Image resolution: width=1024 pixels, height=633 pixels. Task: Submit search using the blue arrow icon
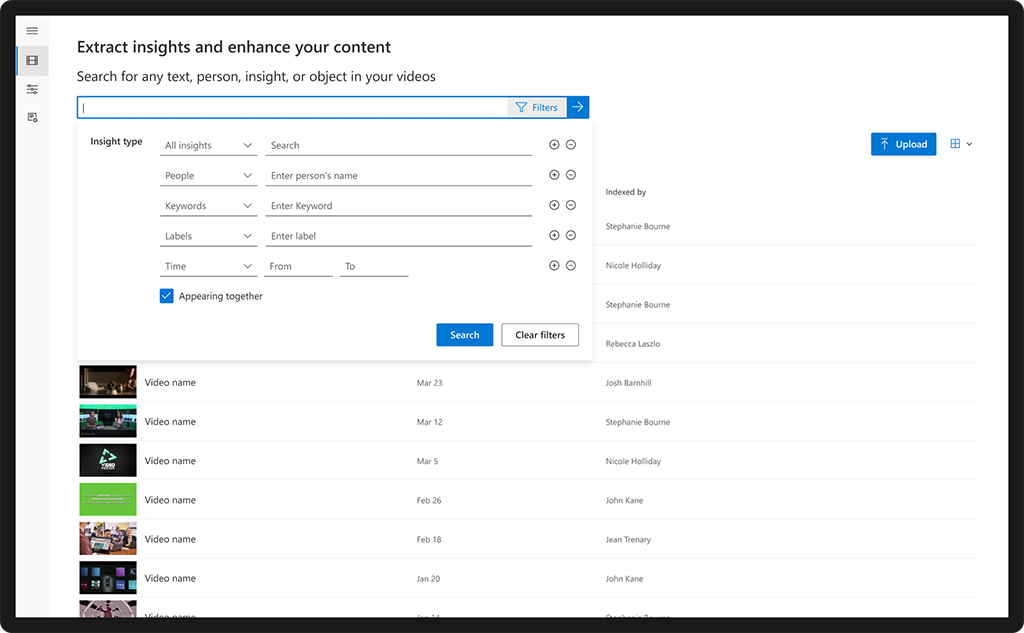[578, 107]
